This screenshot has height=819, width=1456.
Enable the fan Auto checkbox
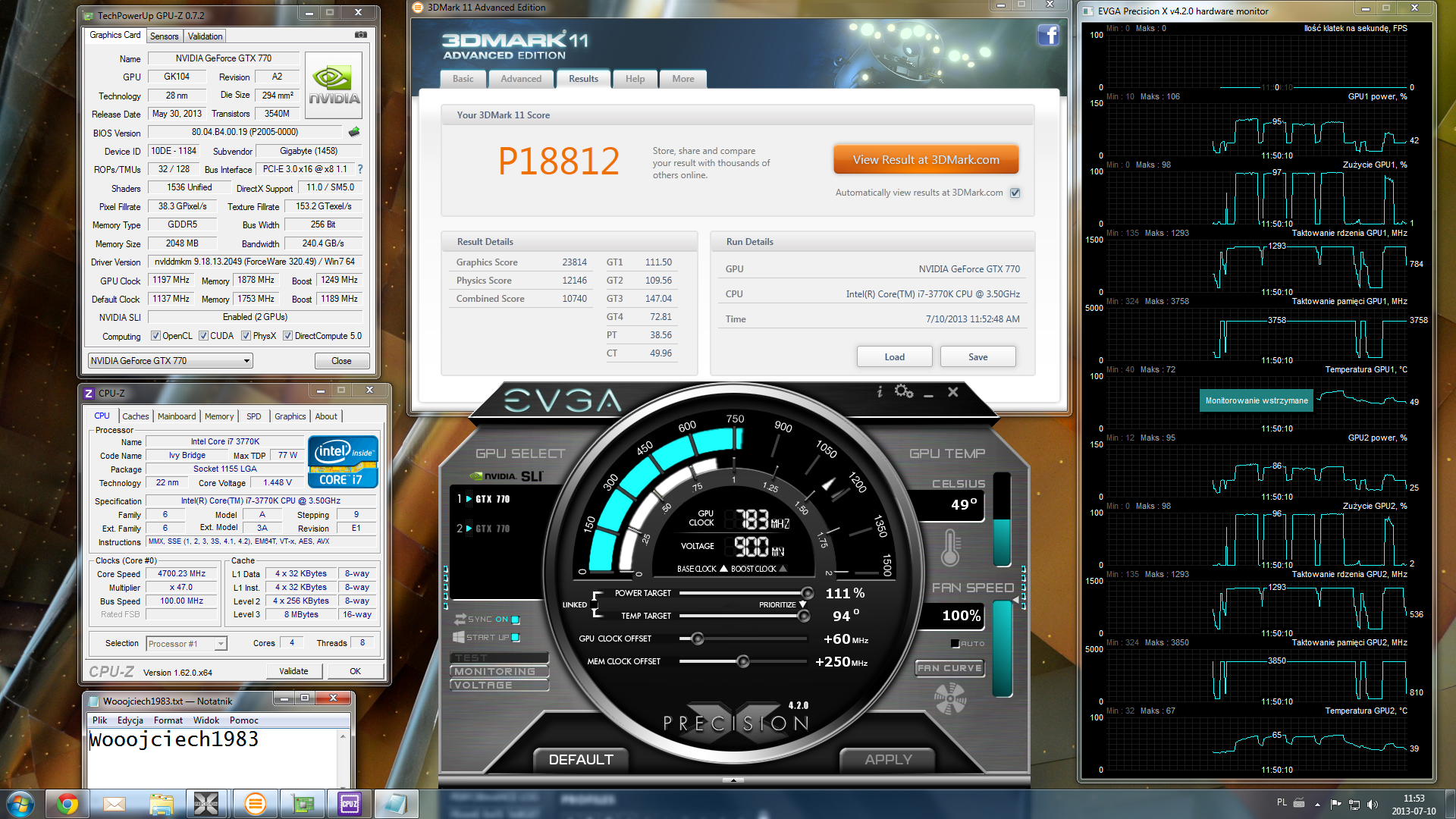[x=955, y=644]
